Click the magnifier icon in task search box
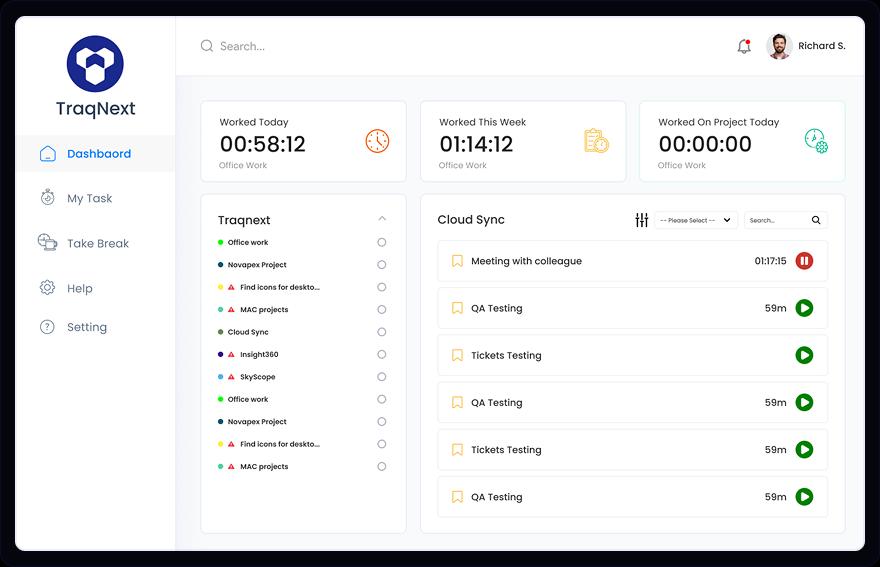This screenshot has height=567, width=880. point(816,220)
